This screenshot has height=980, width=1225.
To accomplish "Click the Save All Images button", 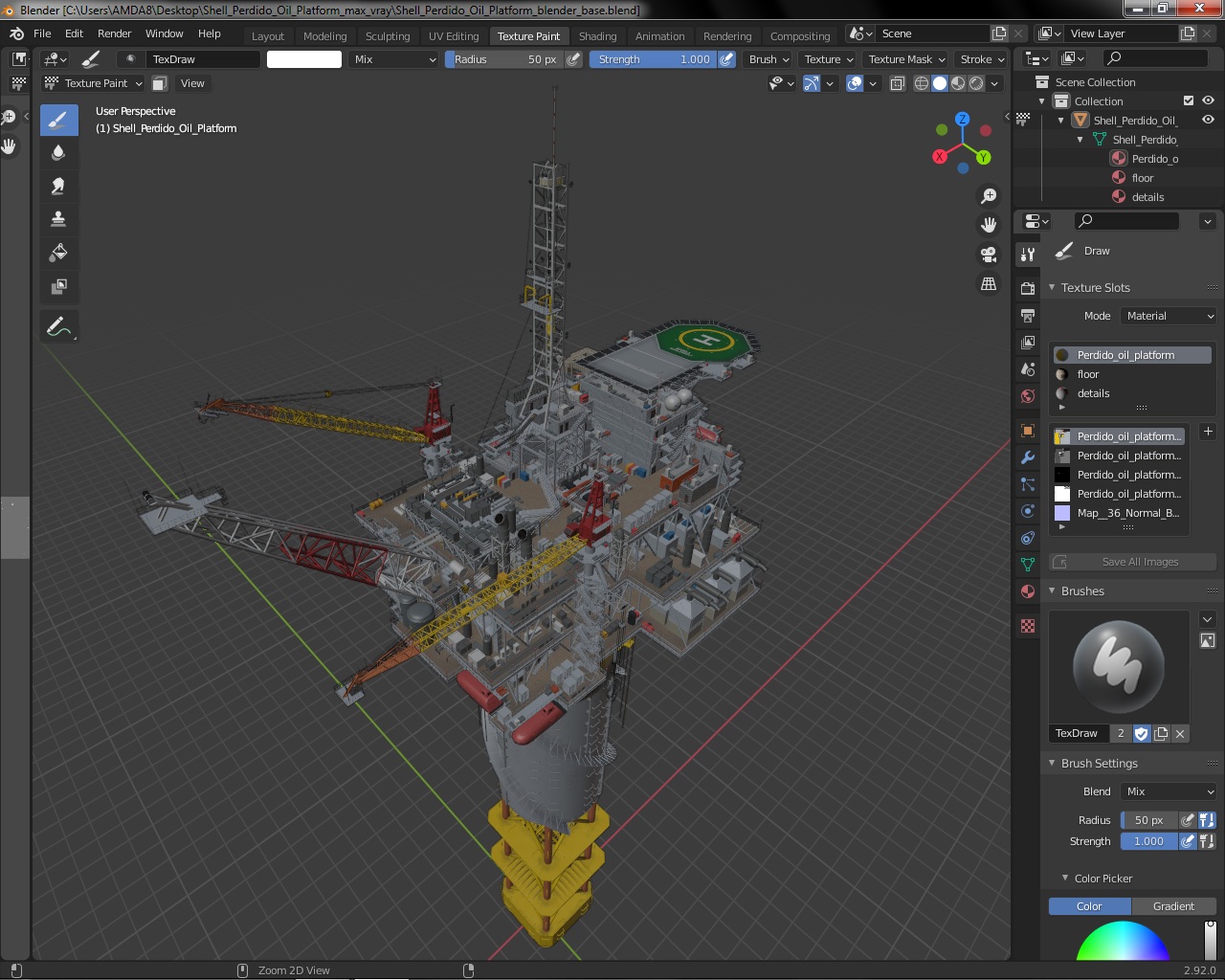I will tap(1133, 562).
